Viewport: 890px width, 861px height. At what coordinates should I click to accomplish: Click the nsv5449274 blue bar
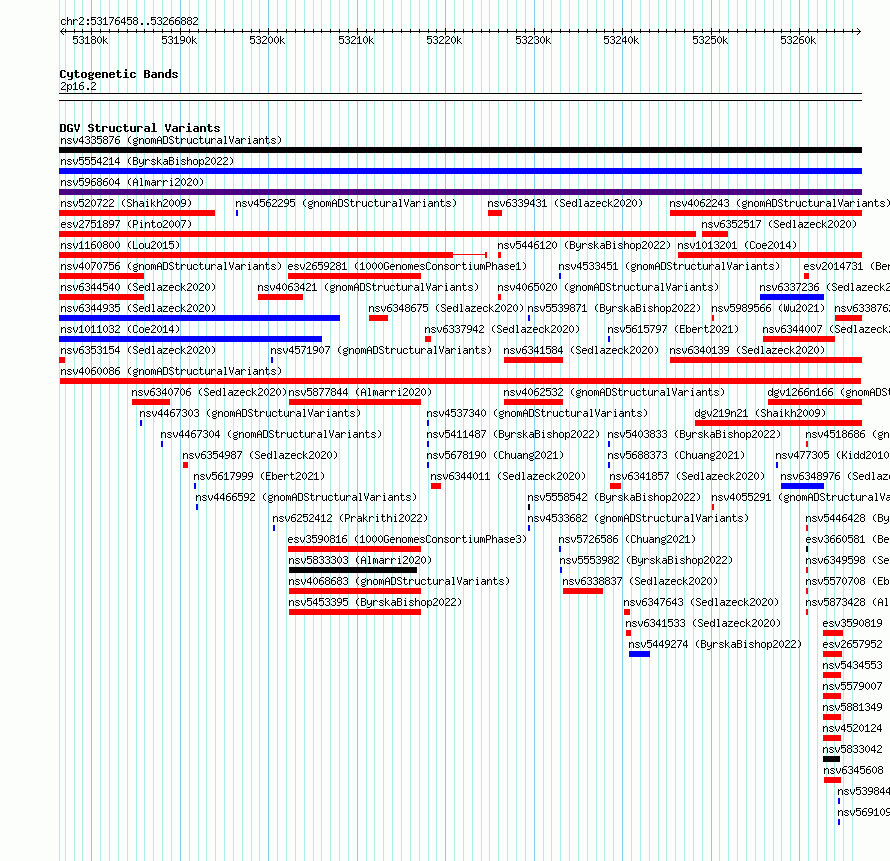coord(640,654)
